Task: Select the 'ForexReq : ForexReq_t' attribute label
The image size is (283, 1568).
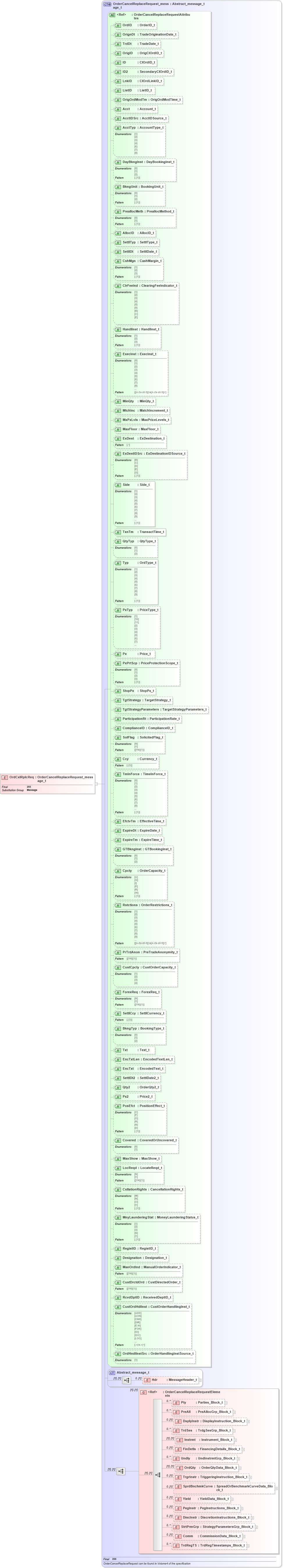Action: [x=140, y=992]
